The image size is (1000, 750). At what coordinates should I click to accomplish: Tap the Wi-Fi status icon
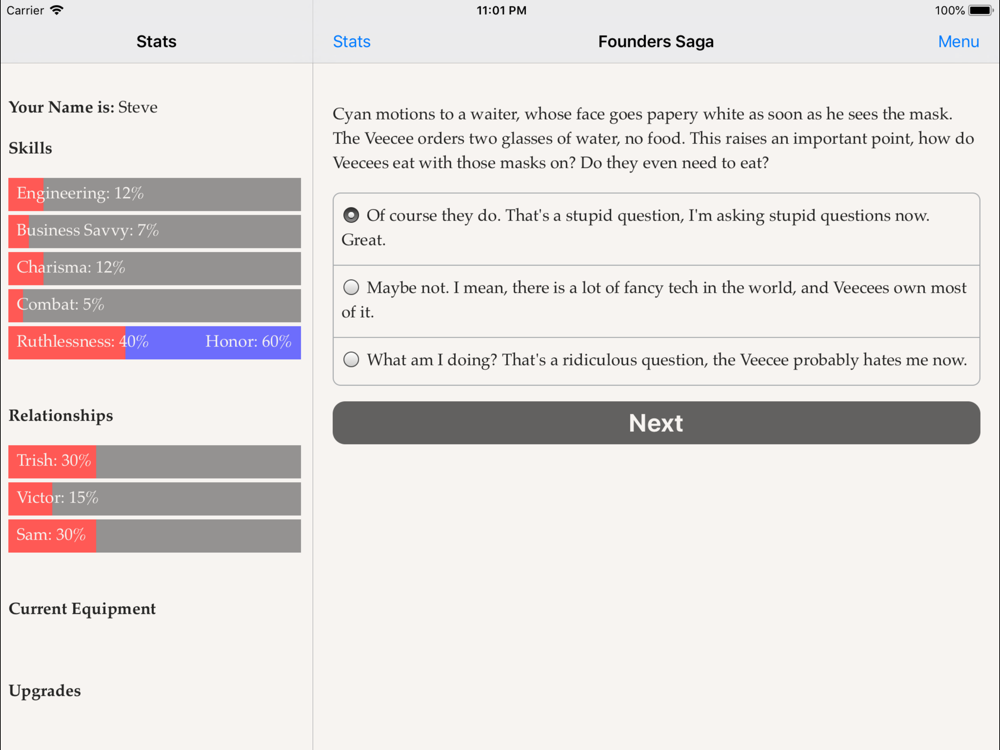pyautogui.click(x=57, y=10)
